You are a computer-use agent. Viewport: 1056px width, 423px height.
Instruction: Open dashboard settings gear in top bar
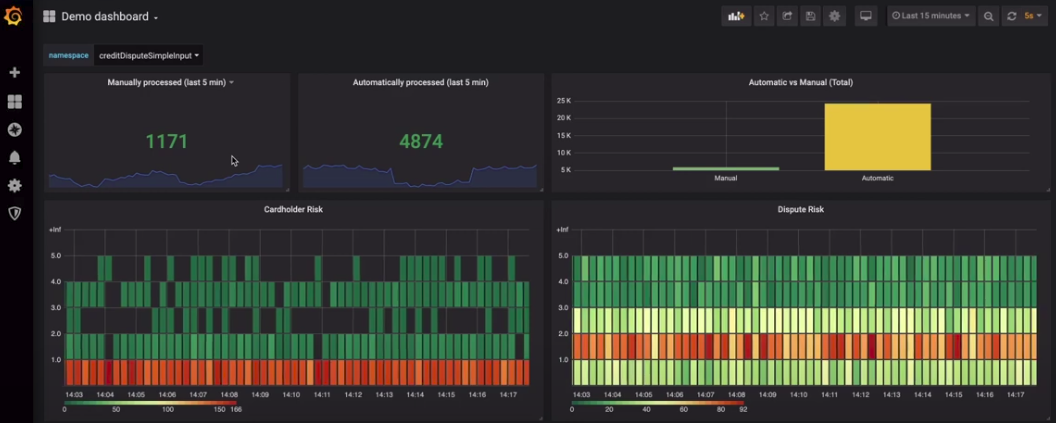pyautogui.click(x=834, y=16)
